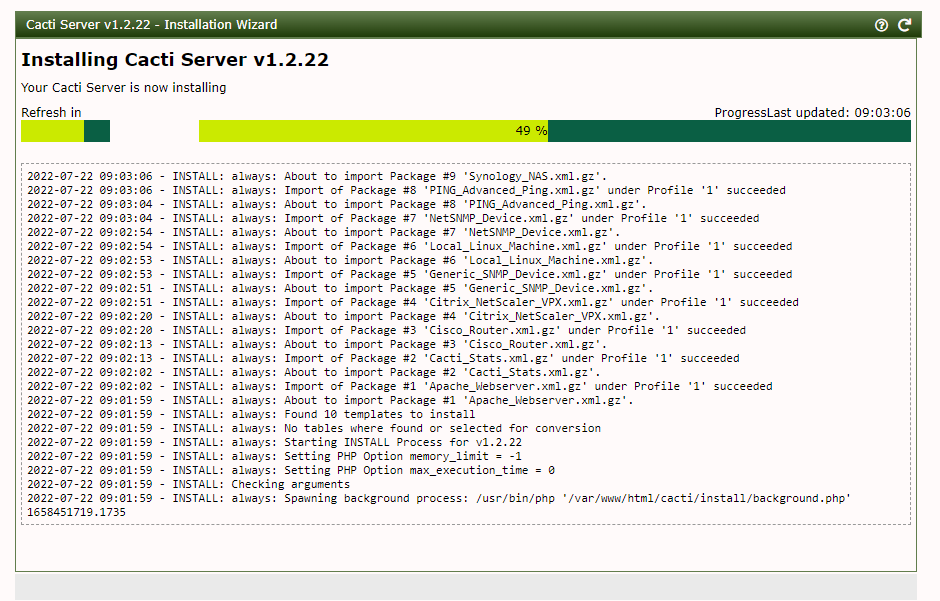Image resolution: width=940 pixels, height=601 pixels.
Task: Open the help question-mark icon
Action: (x=881, y=25)
